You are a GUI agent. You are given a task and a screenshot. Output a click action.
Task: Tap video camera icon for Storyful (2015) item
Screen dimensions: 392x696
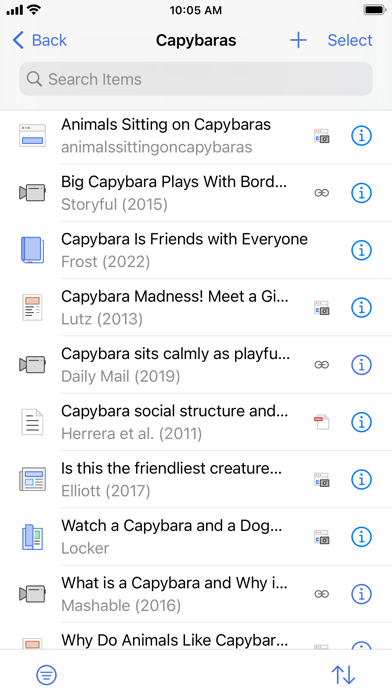[32, 193]
